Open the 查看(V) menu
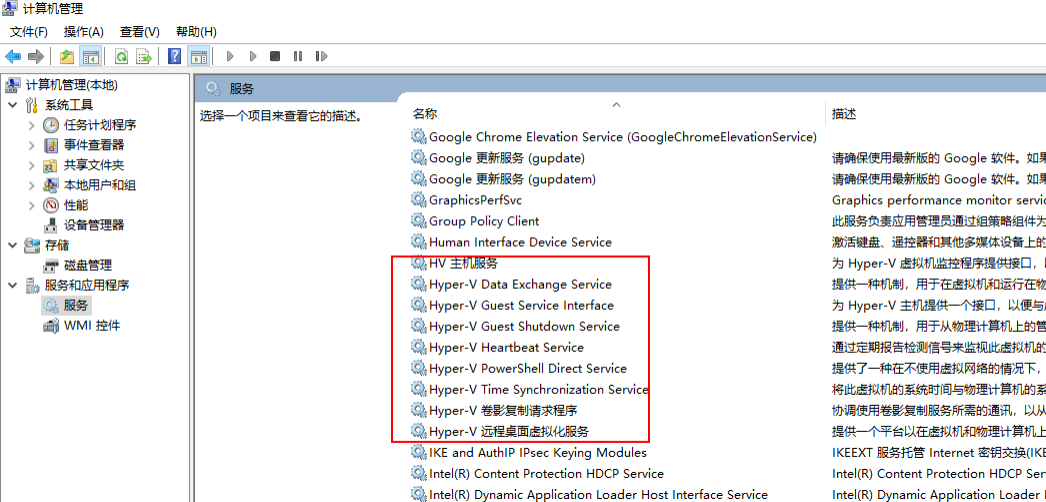Image resolution: width=1046 pixels, height=502 pixels. pos(139,31)
